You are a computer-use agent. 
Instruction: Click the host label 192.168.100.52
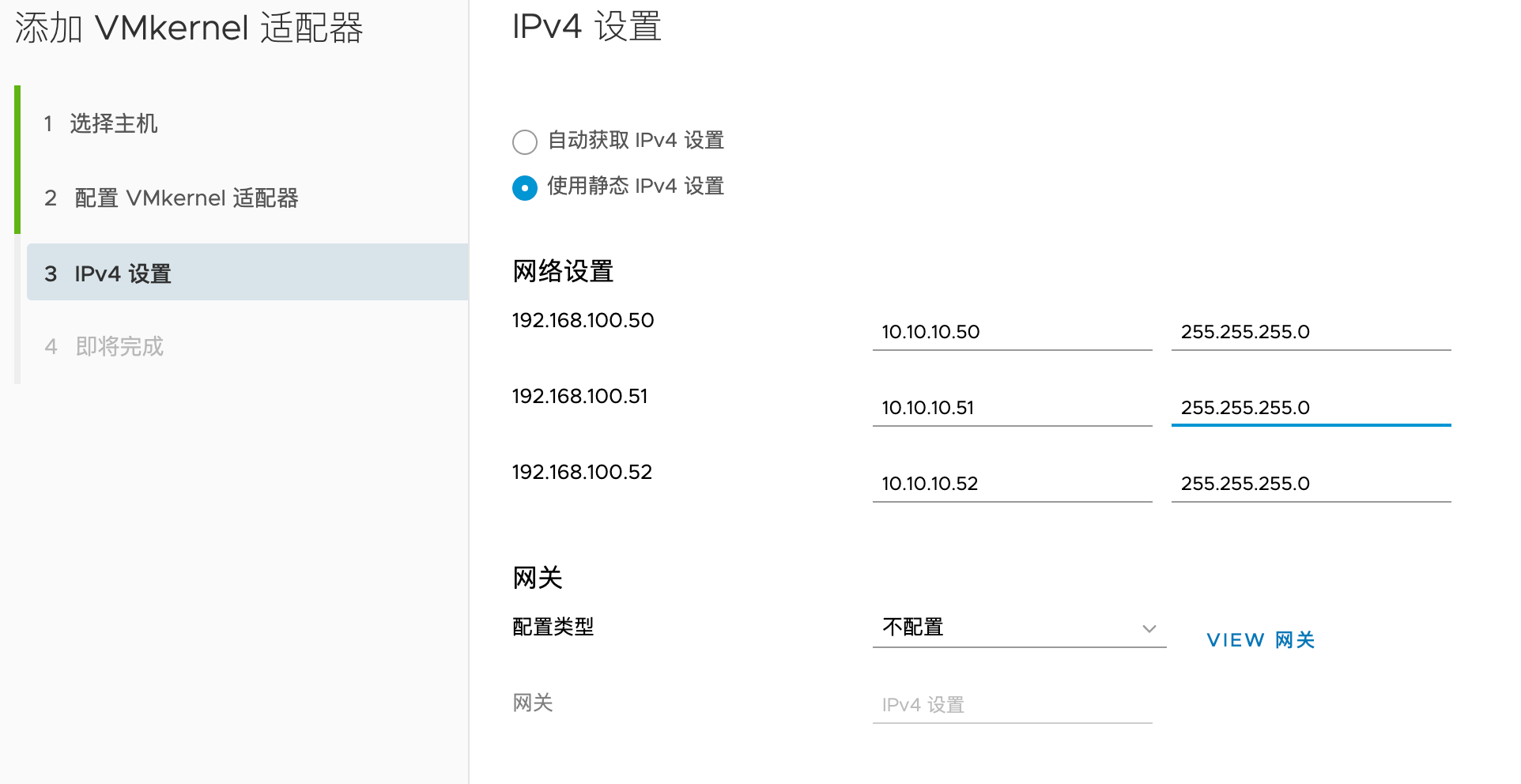coord(582,472)
